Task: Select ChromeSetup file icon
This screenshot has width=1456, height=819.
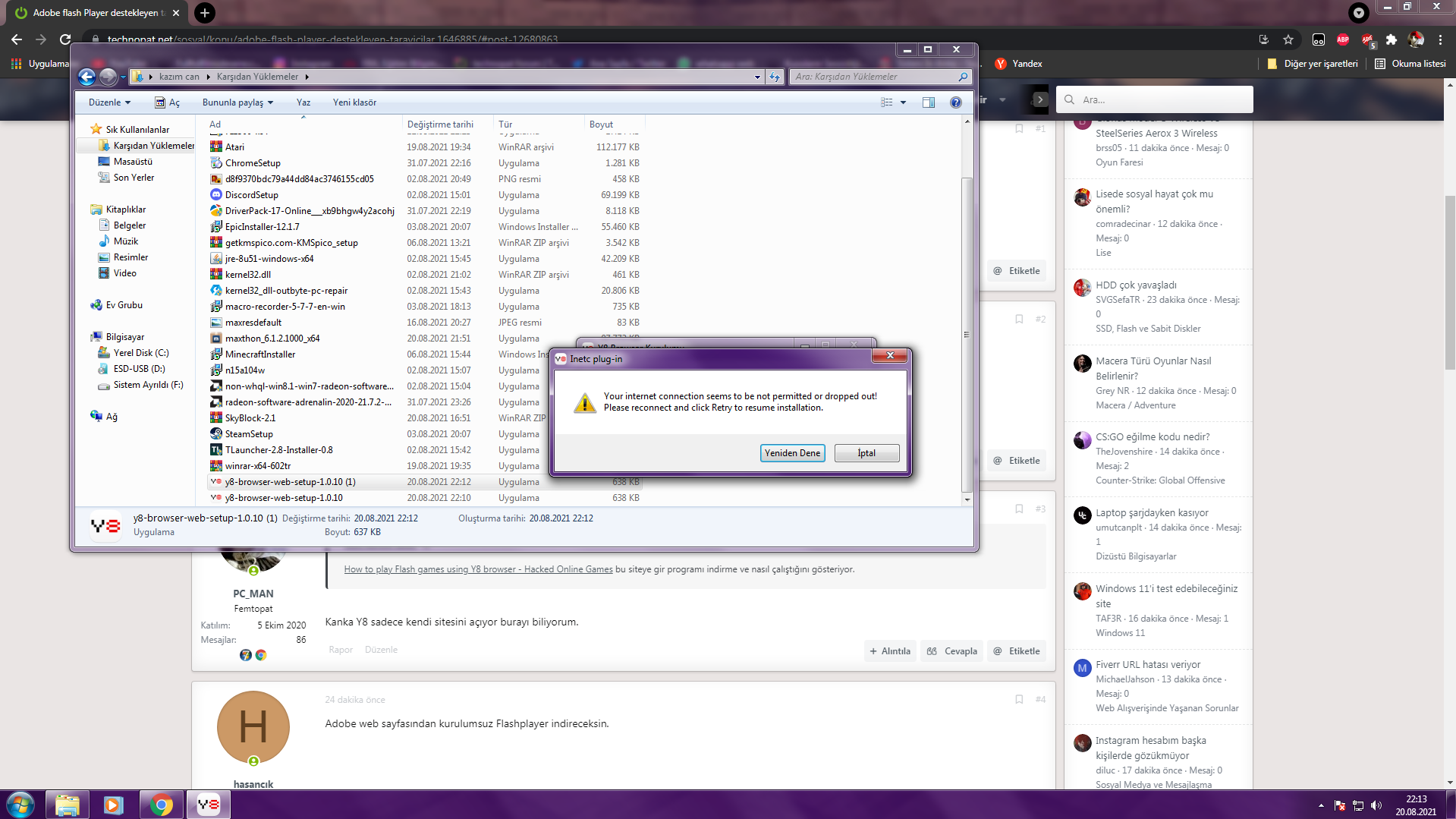Action: pyautogui.click(x=216, y=163)
